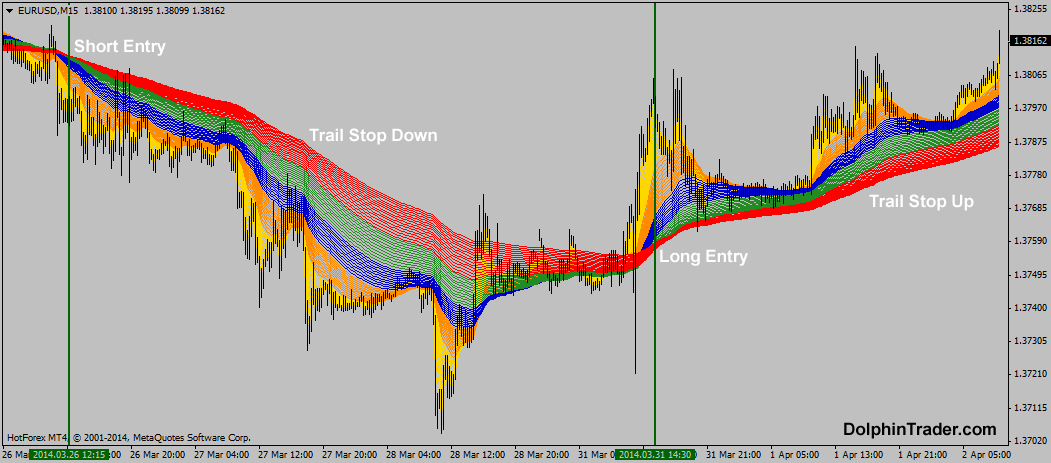Click the current price tag 1.38162
The image size is (1051, 463).
point(1030,41)
